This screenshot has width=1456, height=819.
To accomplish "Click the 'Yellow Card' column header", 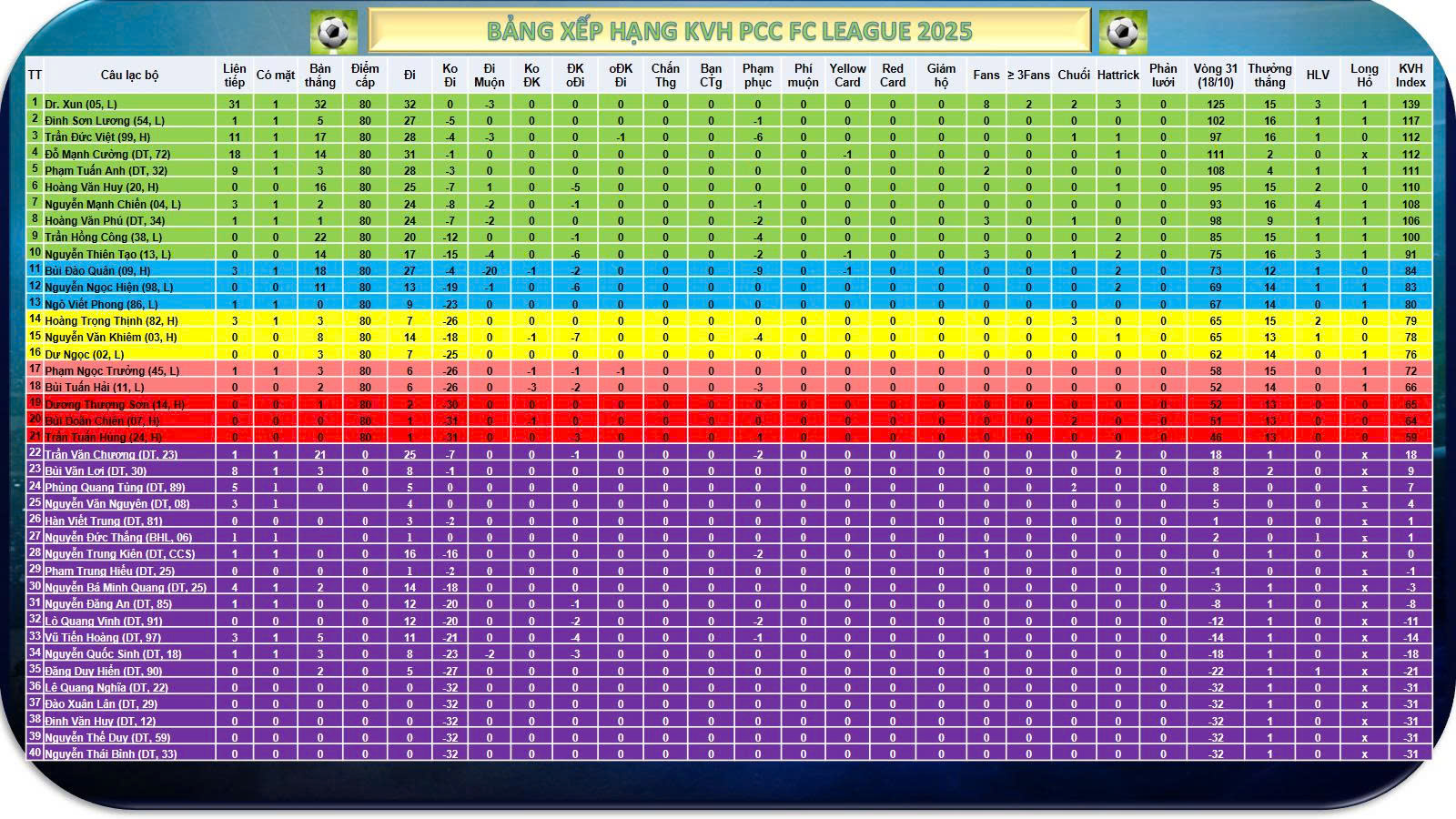I will (847, 76).
